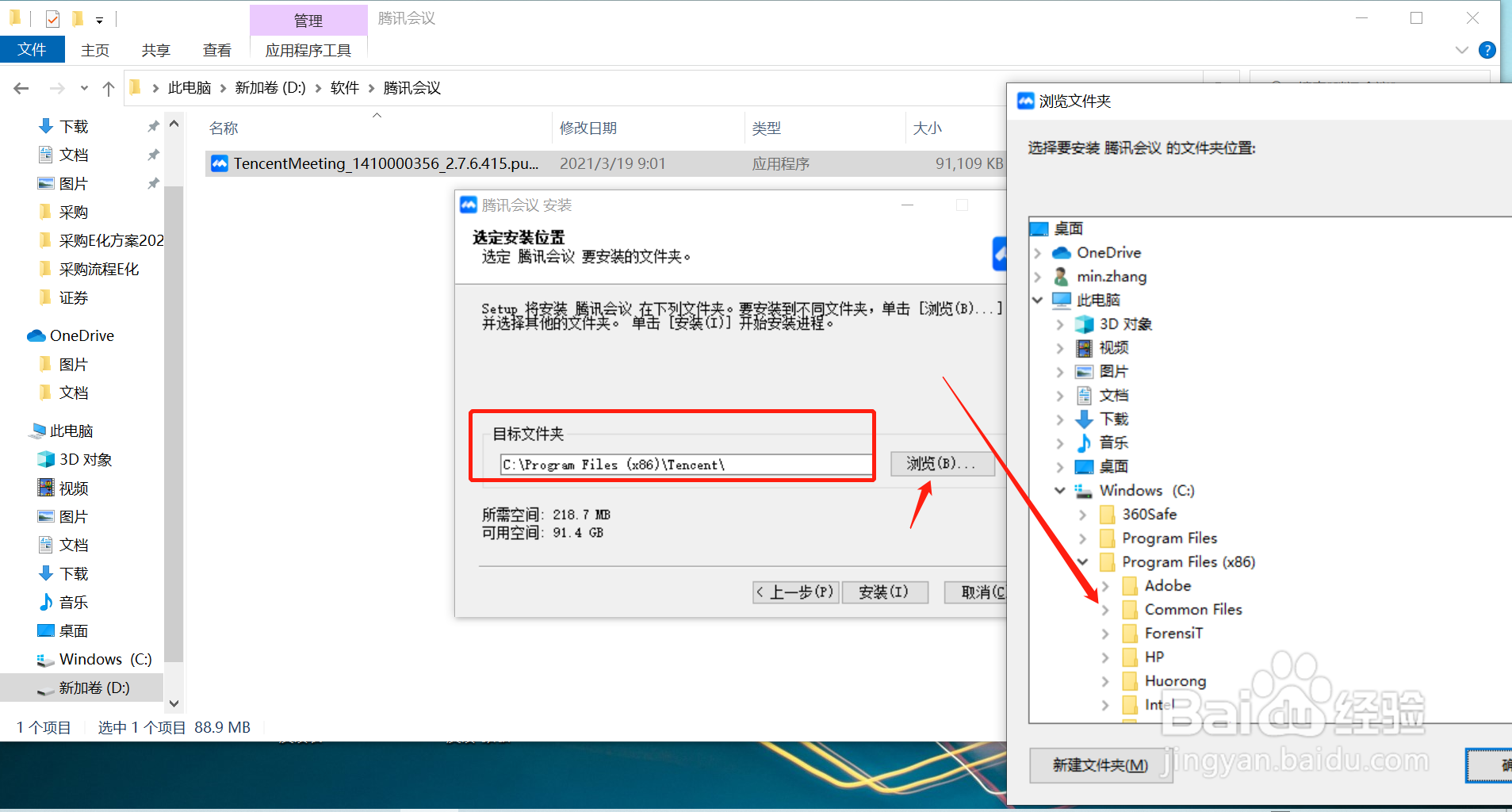
Task: Click 新建文件夹(M) button
Action: coord(1100,765)
